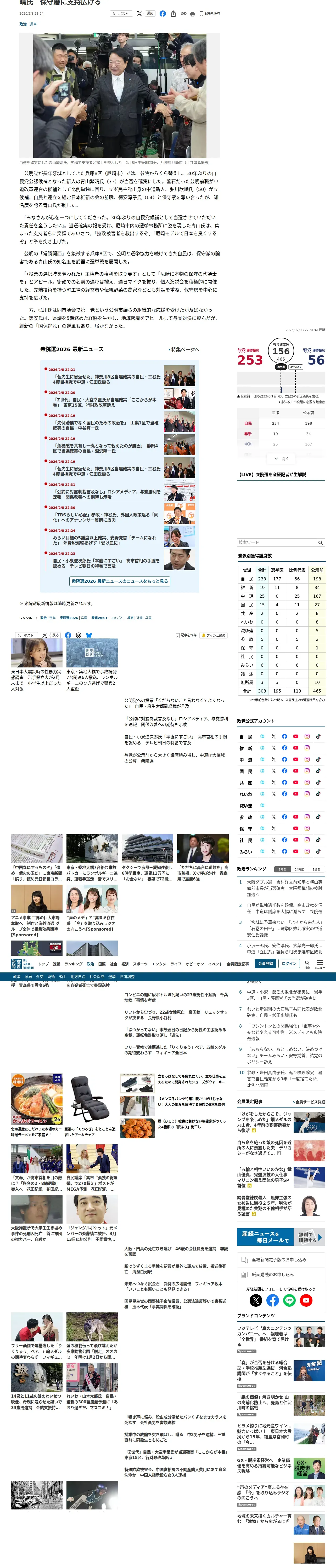Share the article on Facebook from the top bar
The image size is (336, 1568).
click(162, 13)
